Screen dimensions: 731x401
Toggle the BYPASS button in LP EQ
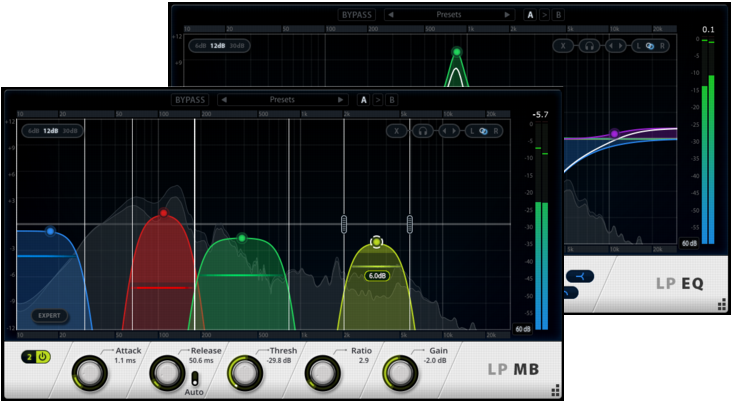pyautogui.click(x=357, y=15)
